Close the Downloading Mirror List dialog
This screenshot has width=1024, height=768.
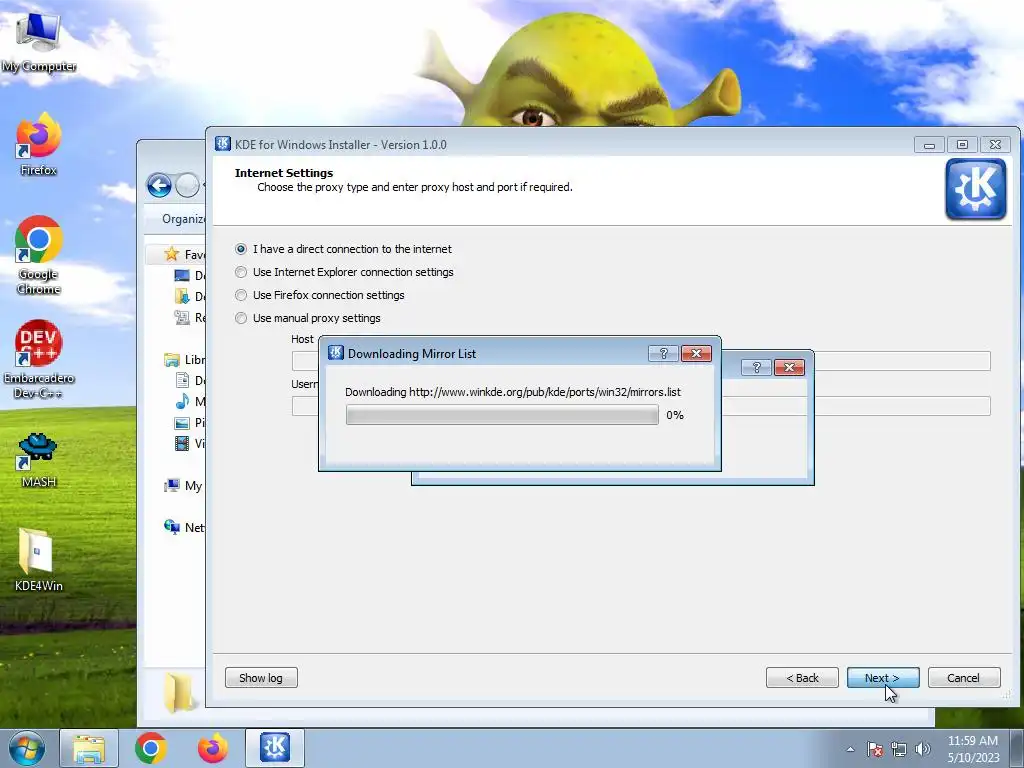[x=696, y=353]
